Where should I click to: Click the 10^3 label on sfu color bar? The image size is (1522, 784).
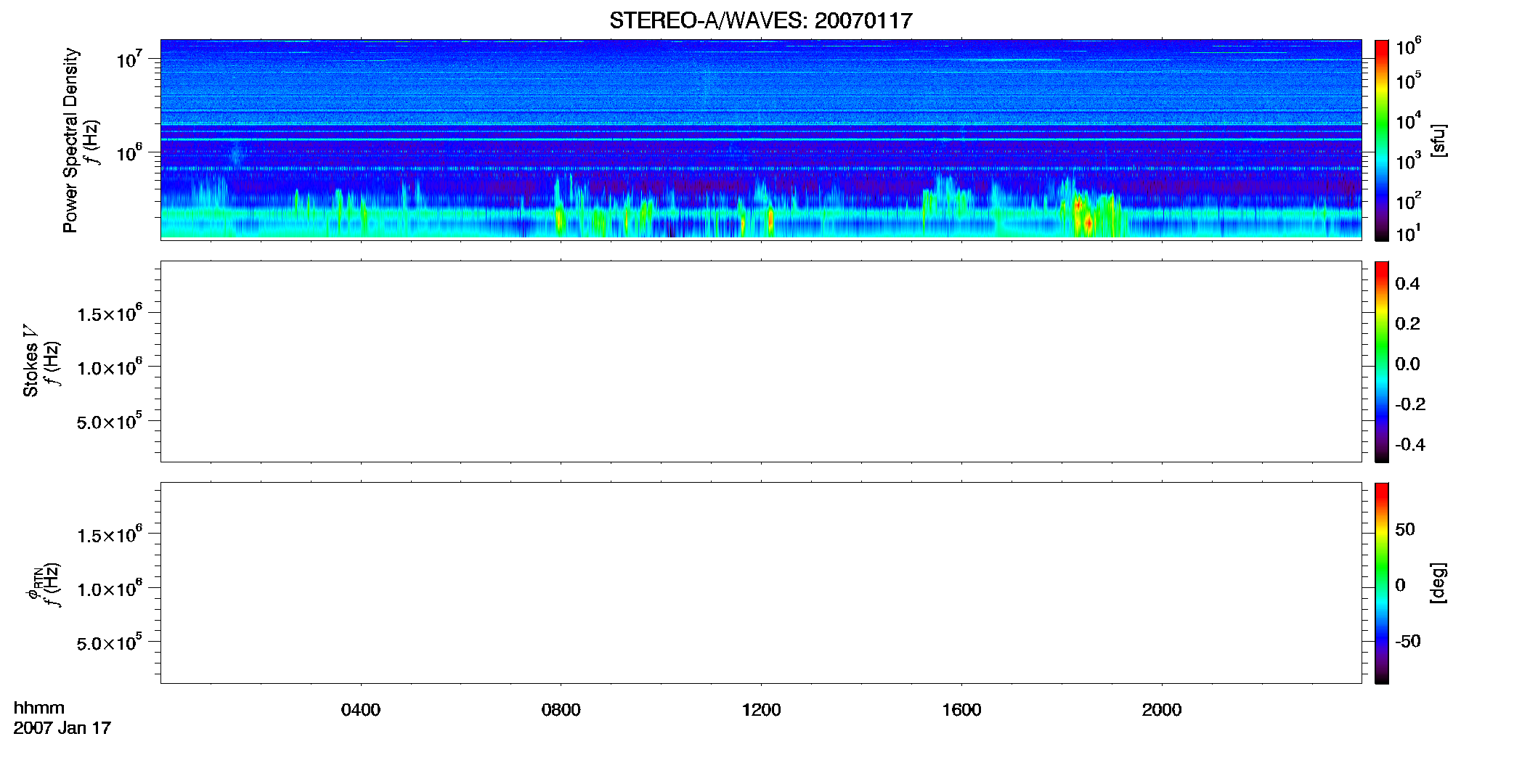pos(1409,160)
